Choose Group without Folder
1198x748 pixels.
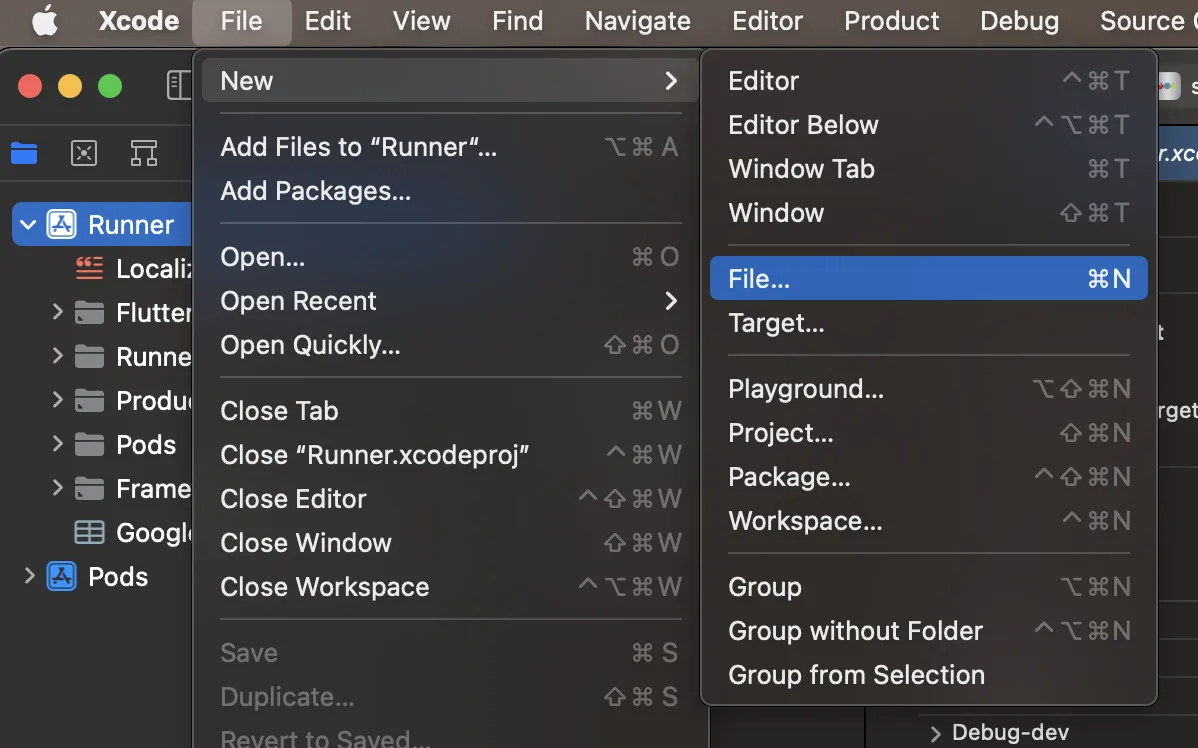click(855, 631)
